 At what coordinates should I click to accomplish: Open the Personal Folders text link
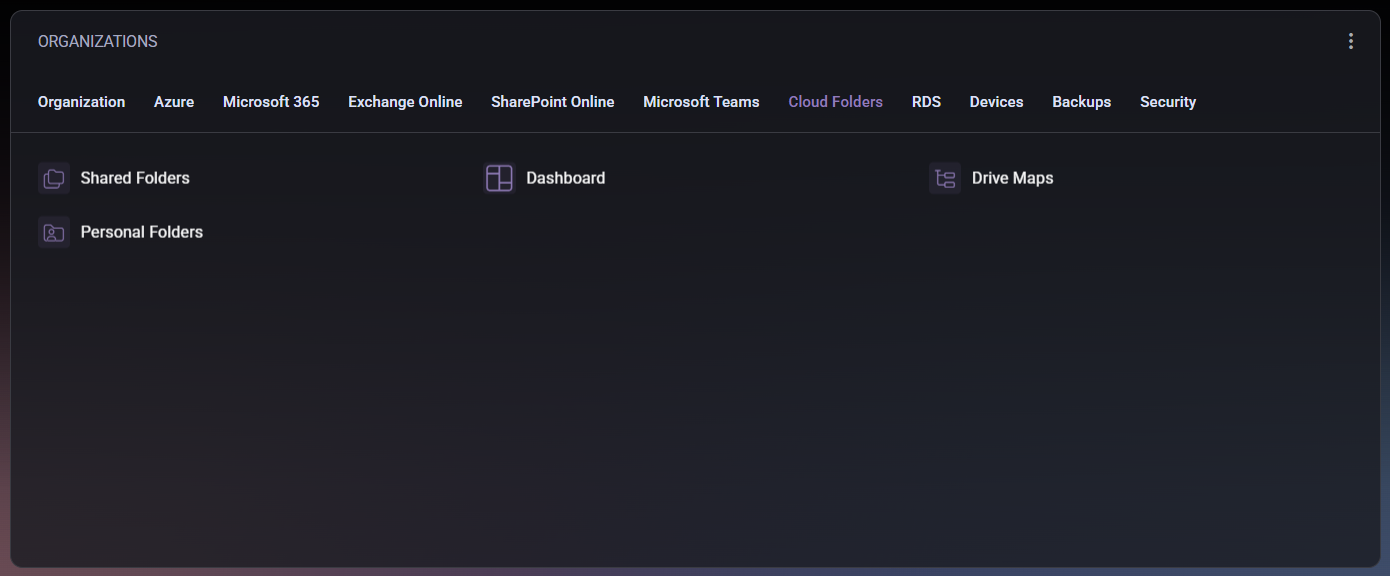141,232
